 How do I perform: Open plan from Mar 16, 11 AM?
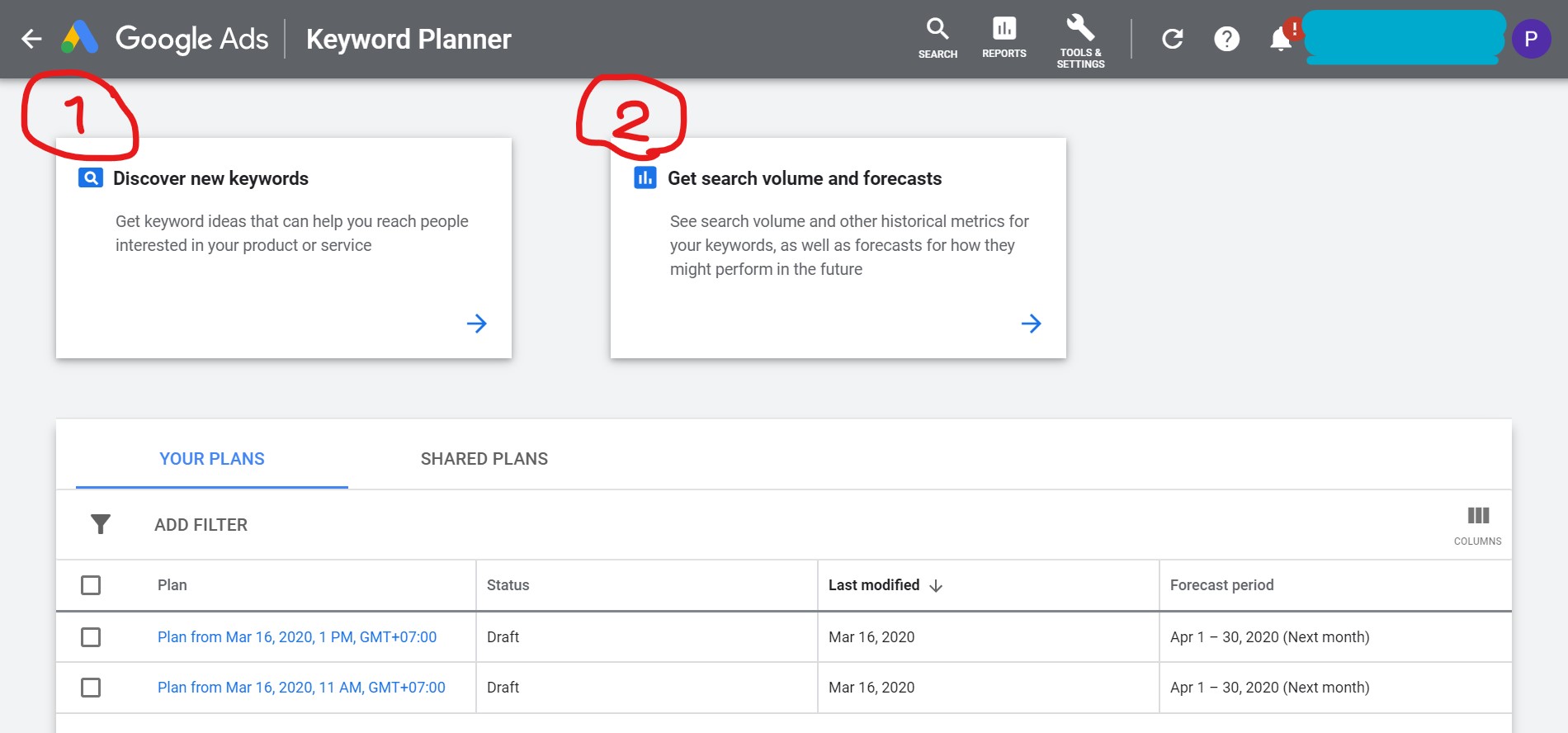[x=301, y=688]
